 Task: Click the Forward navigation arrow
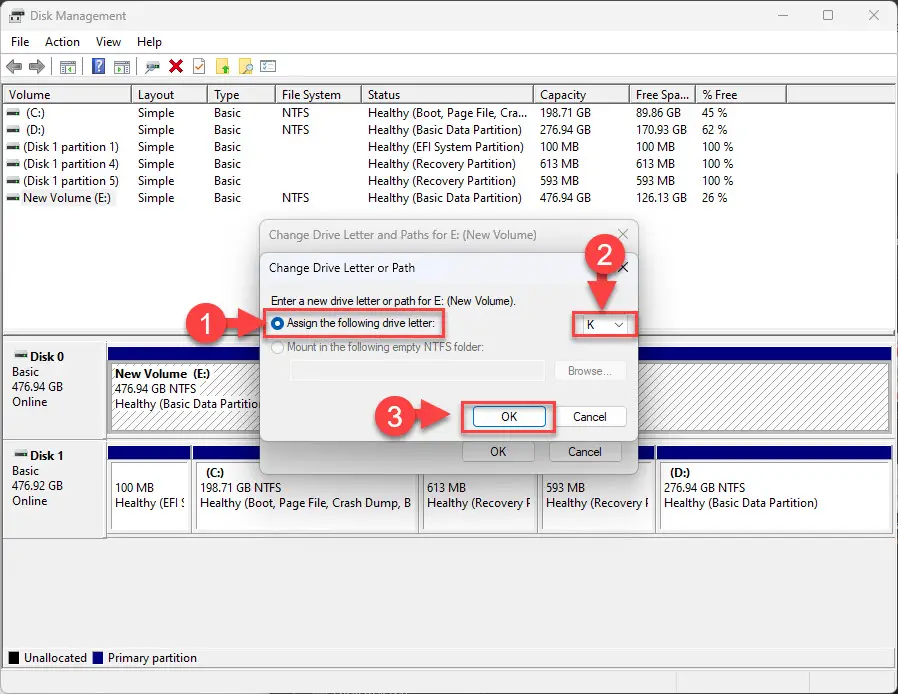click(x=38, y=66)
